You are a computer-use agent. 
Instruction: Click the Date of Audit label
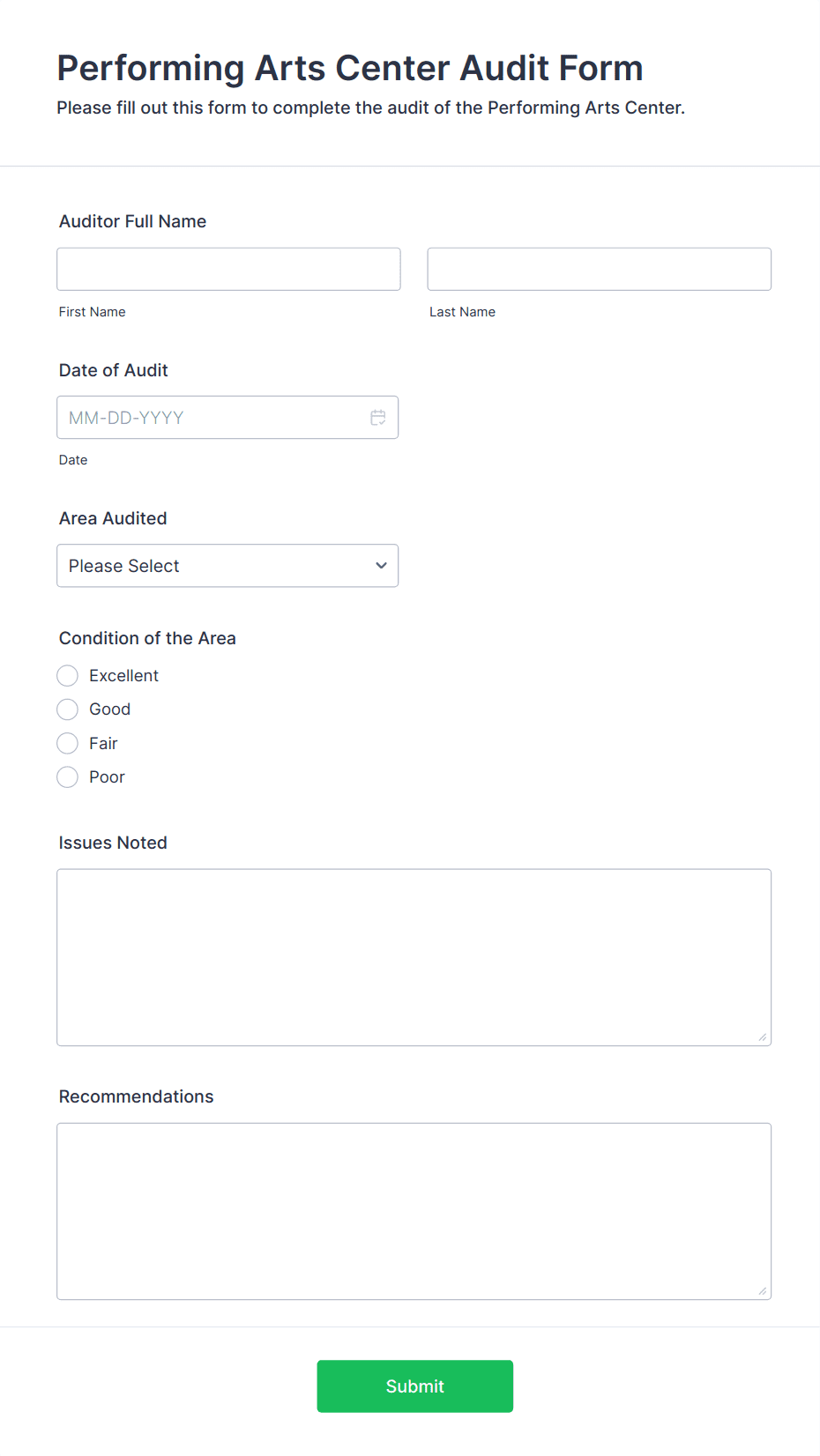[x=113, y=370]
